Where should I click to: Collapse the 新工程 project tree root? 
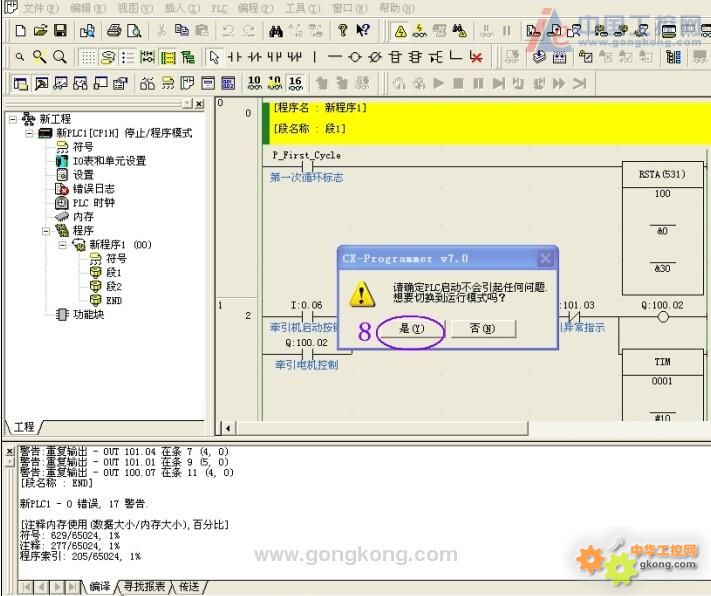(x=13, y=119)
